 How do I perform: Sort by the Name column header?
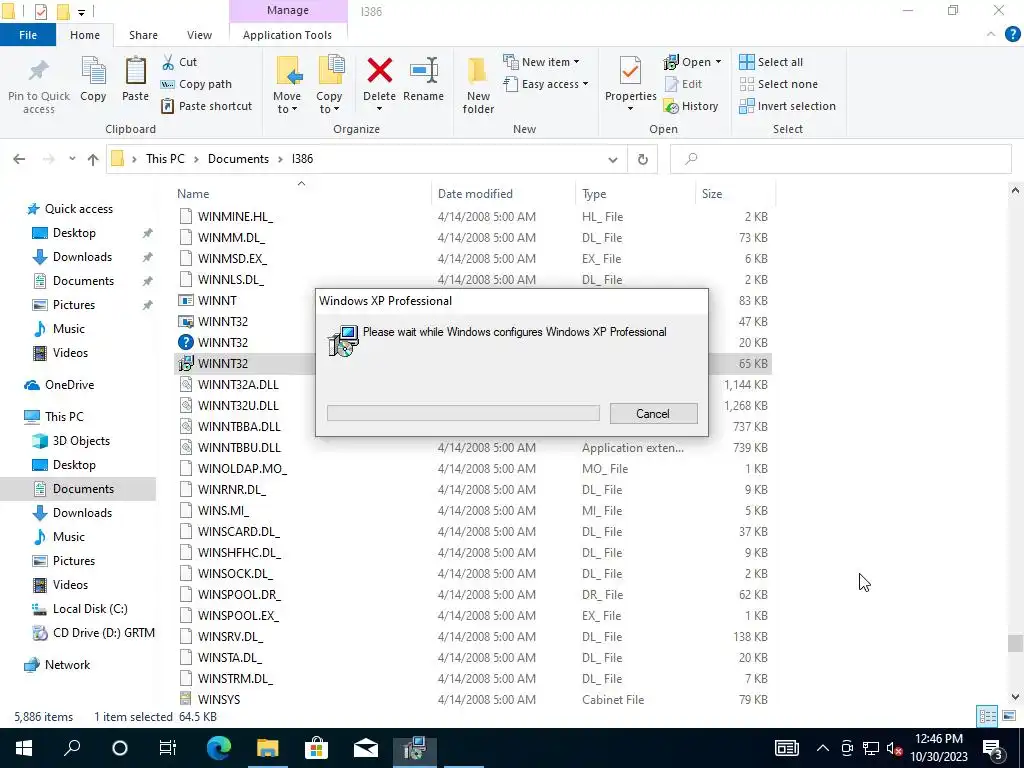point(193,194)
